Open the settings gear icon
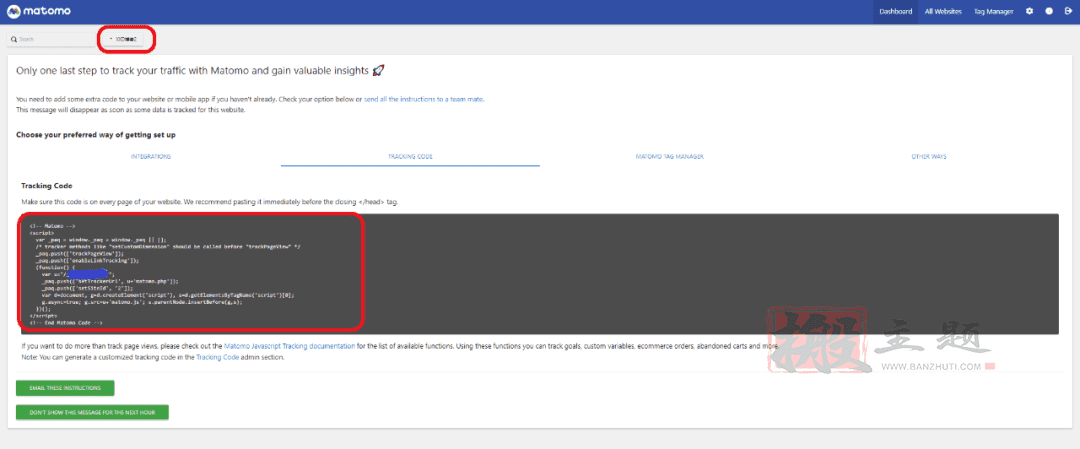Viewport: 1080px width, 449px height. coord(1030,12)
